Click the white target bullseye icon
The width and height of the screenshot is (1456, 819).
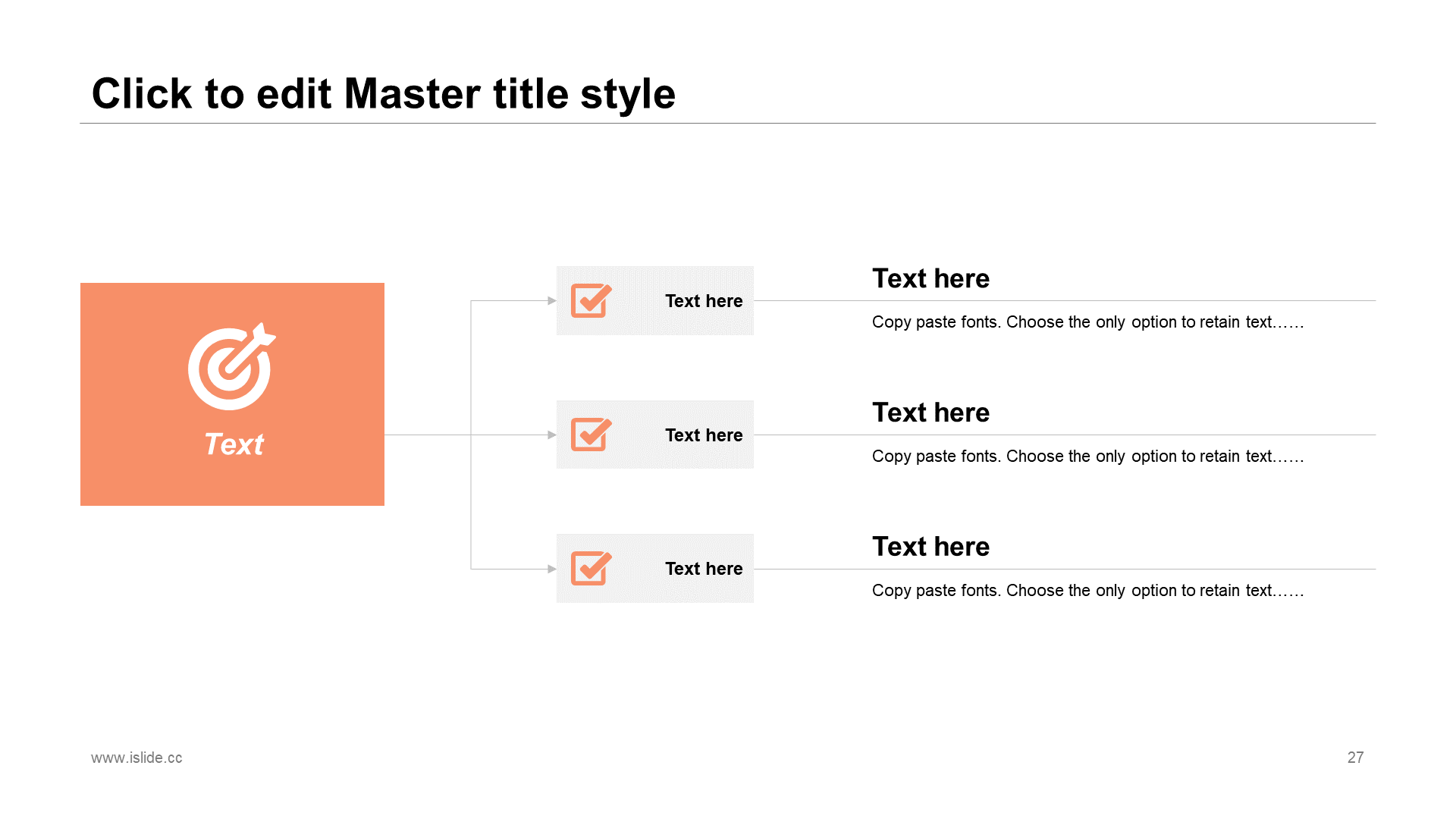tap(232, 366)
